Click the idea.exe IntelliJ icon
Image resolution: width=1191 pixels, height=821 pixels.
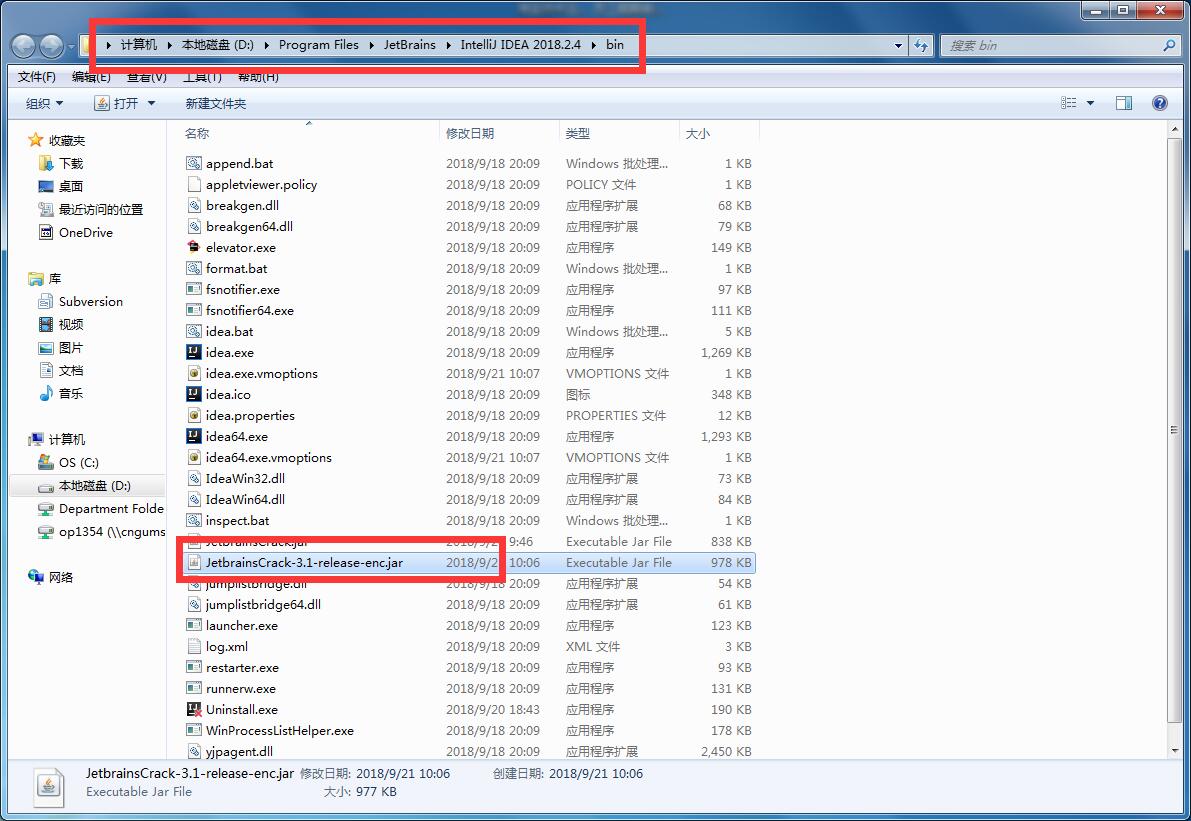[x=194, y=352]
